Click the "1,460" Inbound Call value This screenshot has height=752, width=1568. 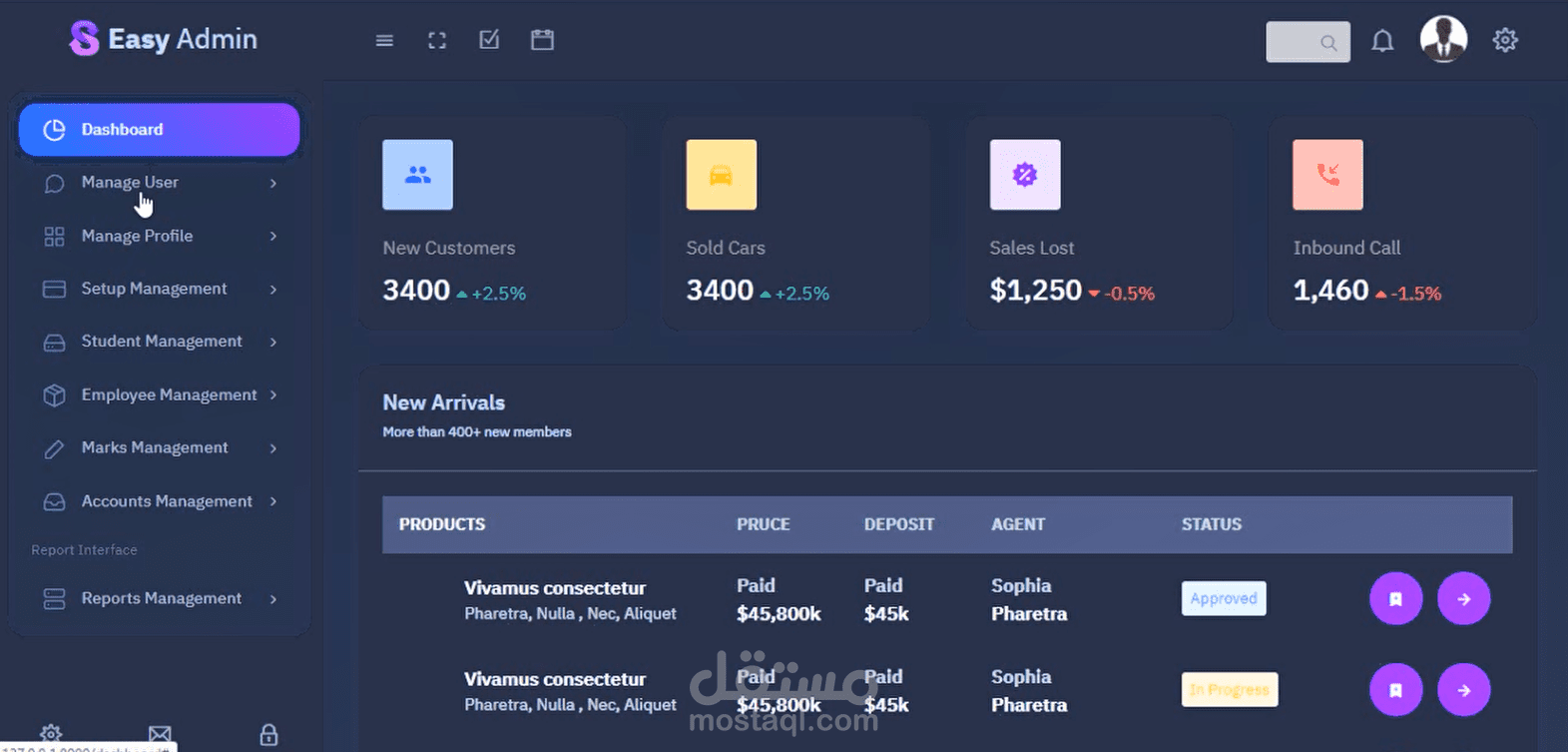(x=1330, y=291)
